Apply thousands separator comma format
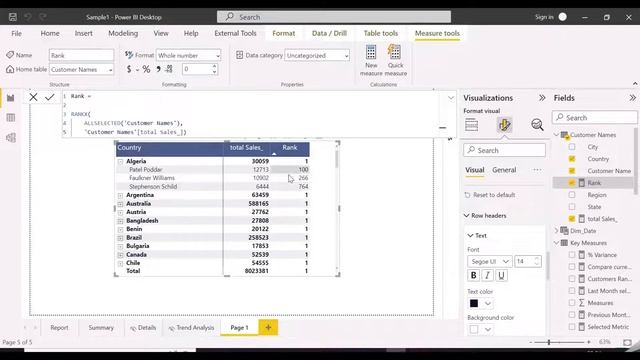This screenshot has height=360, width=640. pyautogui.click(x=158, y=69)
